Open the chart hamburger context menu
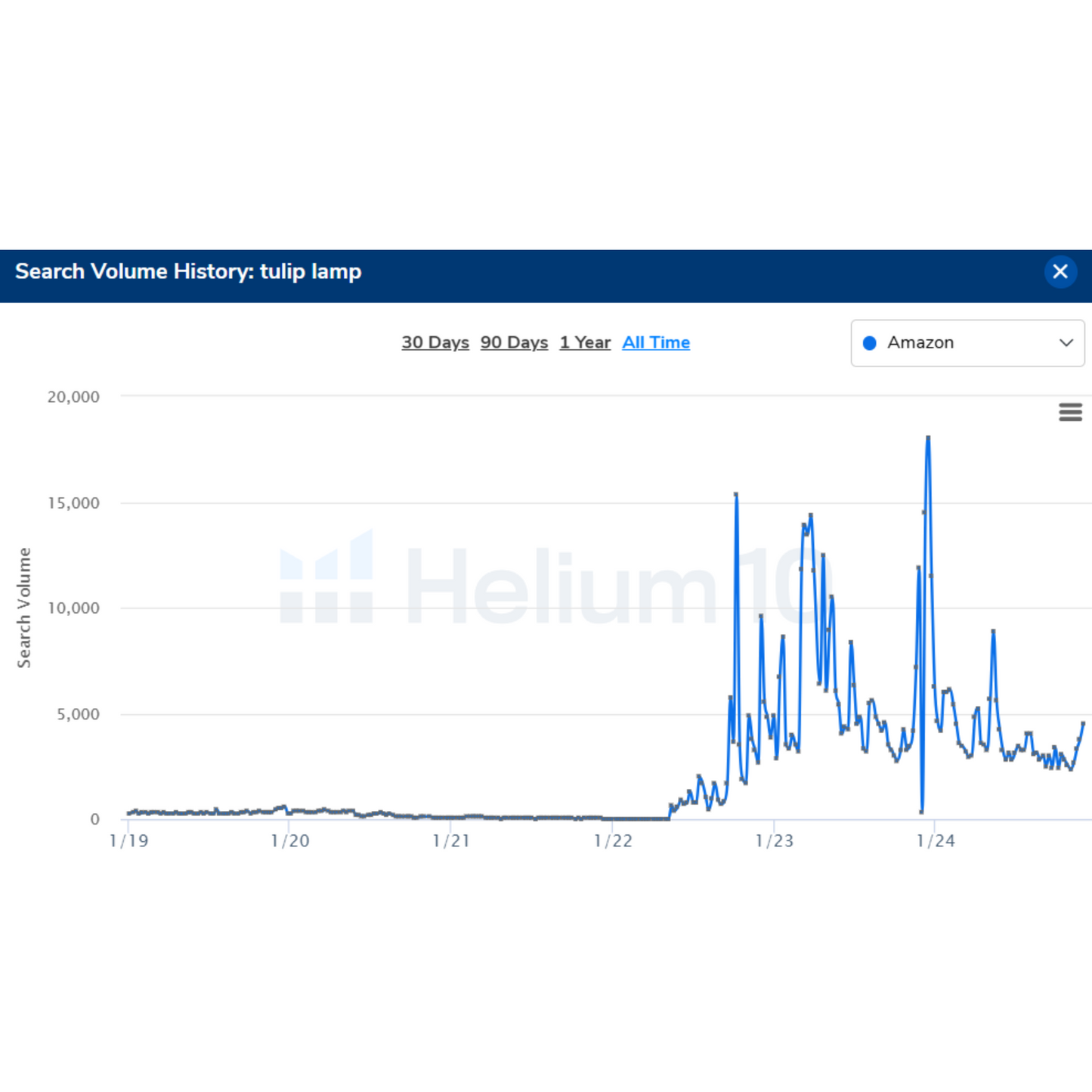The width and height of the screenshot is (1092, 1092). 1070,412
